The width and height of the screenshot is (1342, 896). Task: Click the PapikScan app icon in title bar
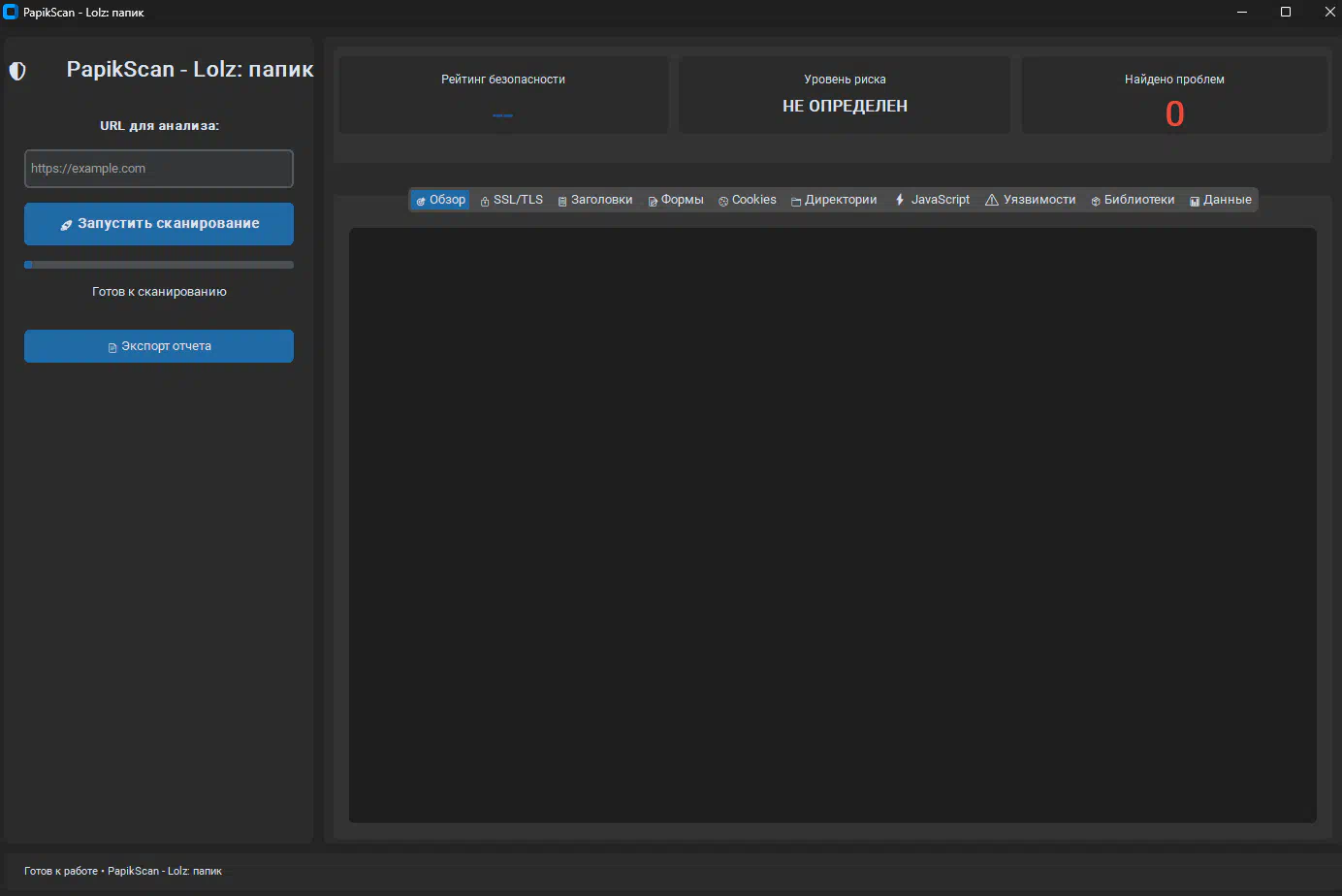(11, 13)
